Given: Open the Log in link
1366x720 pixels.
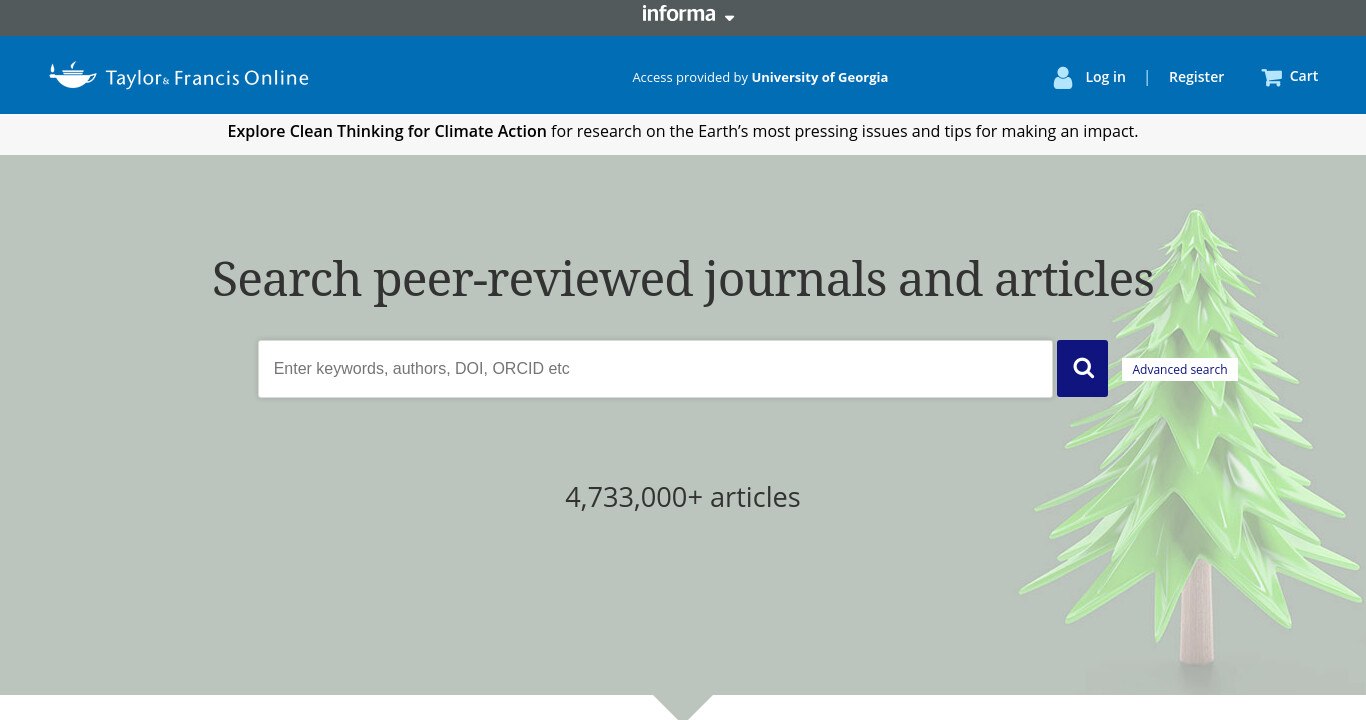Looking at the screenshot, I should [x=1105, y=77].
